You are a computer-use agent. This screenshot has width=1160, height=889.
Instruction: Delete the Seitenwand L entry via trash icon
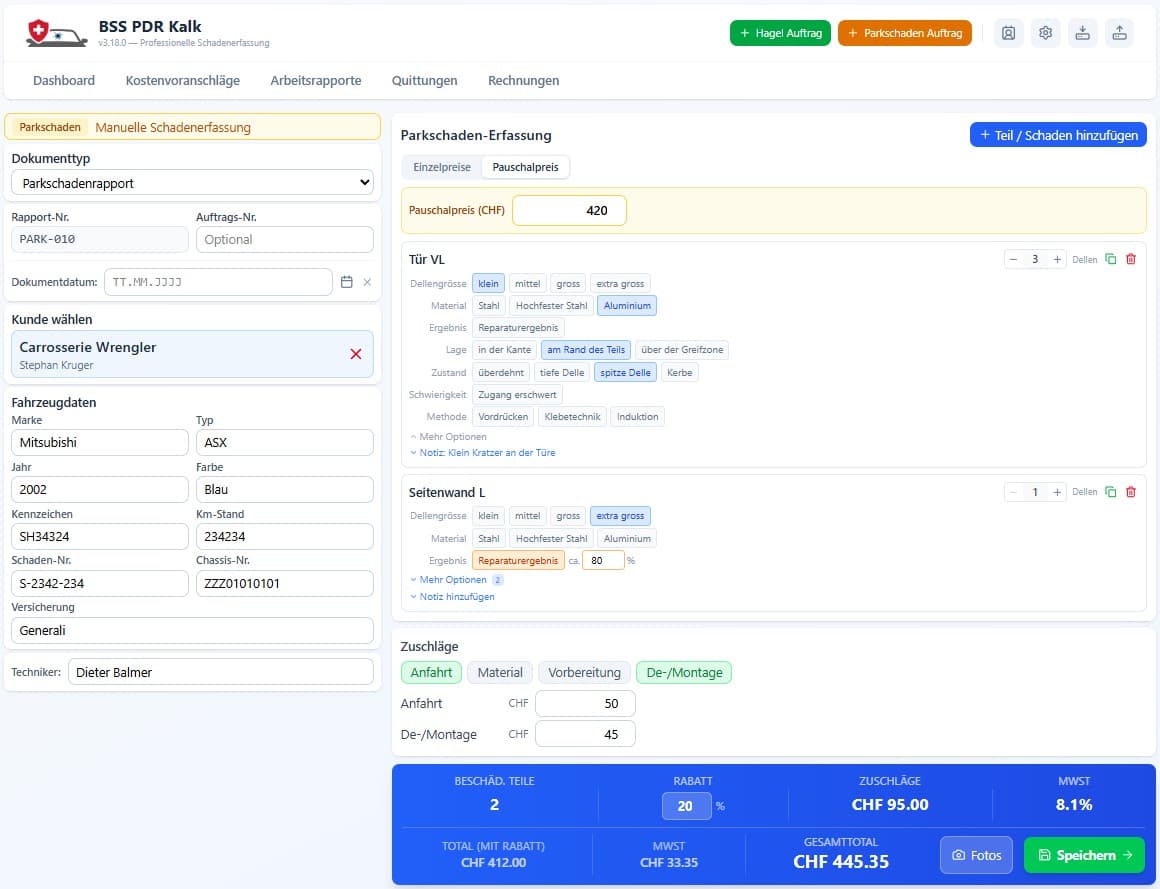tap(1131, 492)
